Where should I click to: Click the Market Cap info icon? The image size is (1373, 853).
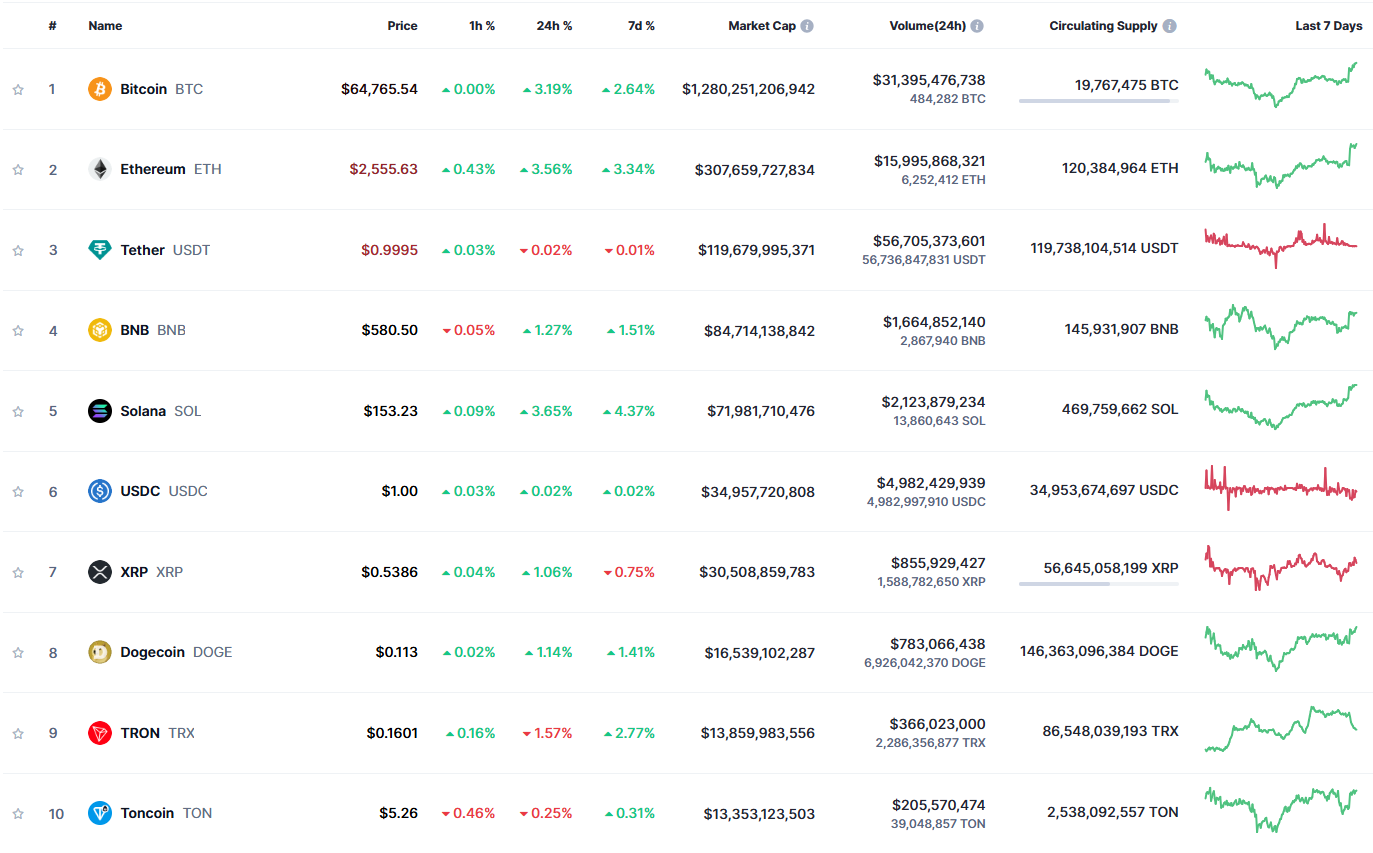coord(807,26)
